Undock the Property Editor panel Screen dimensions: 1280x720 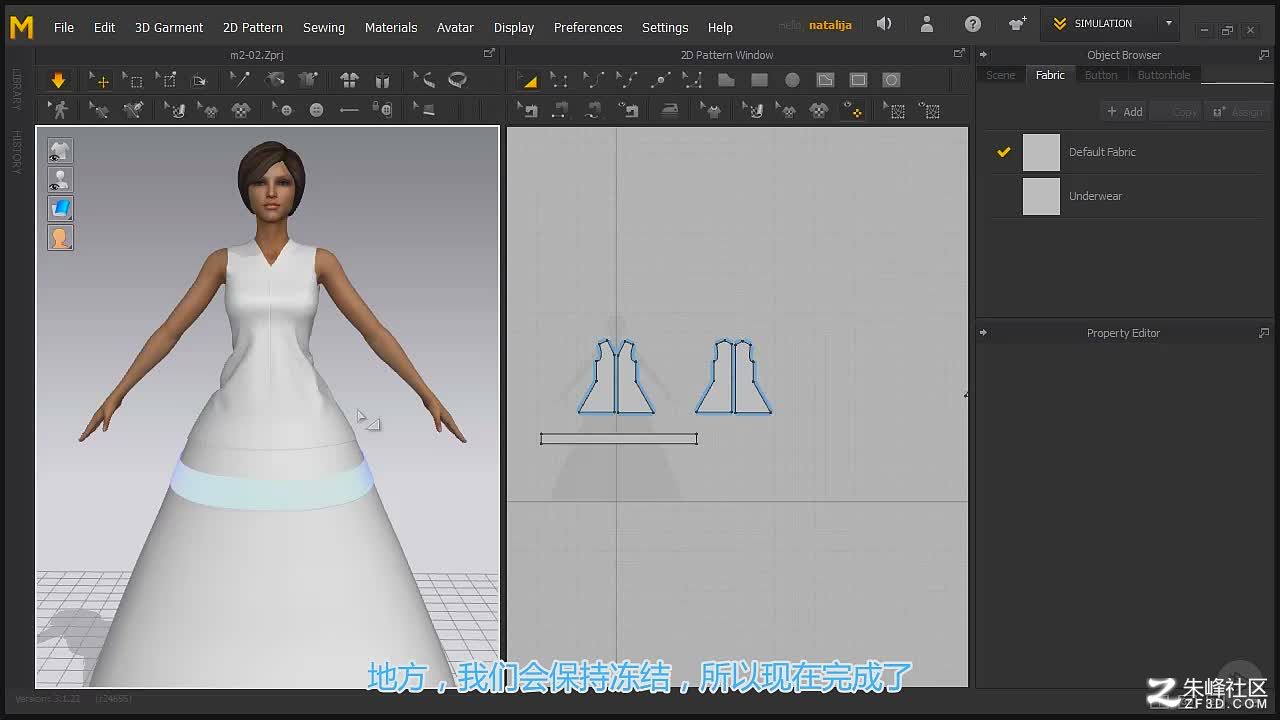point(1264,333)
